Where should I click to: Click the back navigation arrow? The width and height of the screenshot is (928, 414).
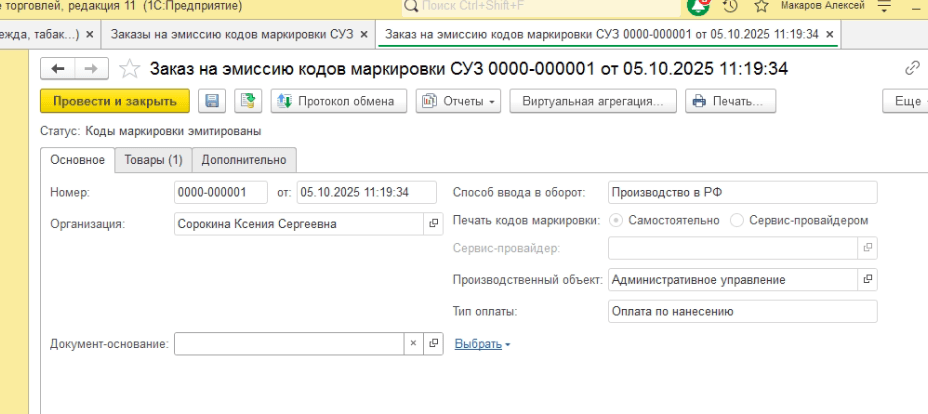click(x=57, y=69)
